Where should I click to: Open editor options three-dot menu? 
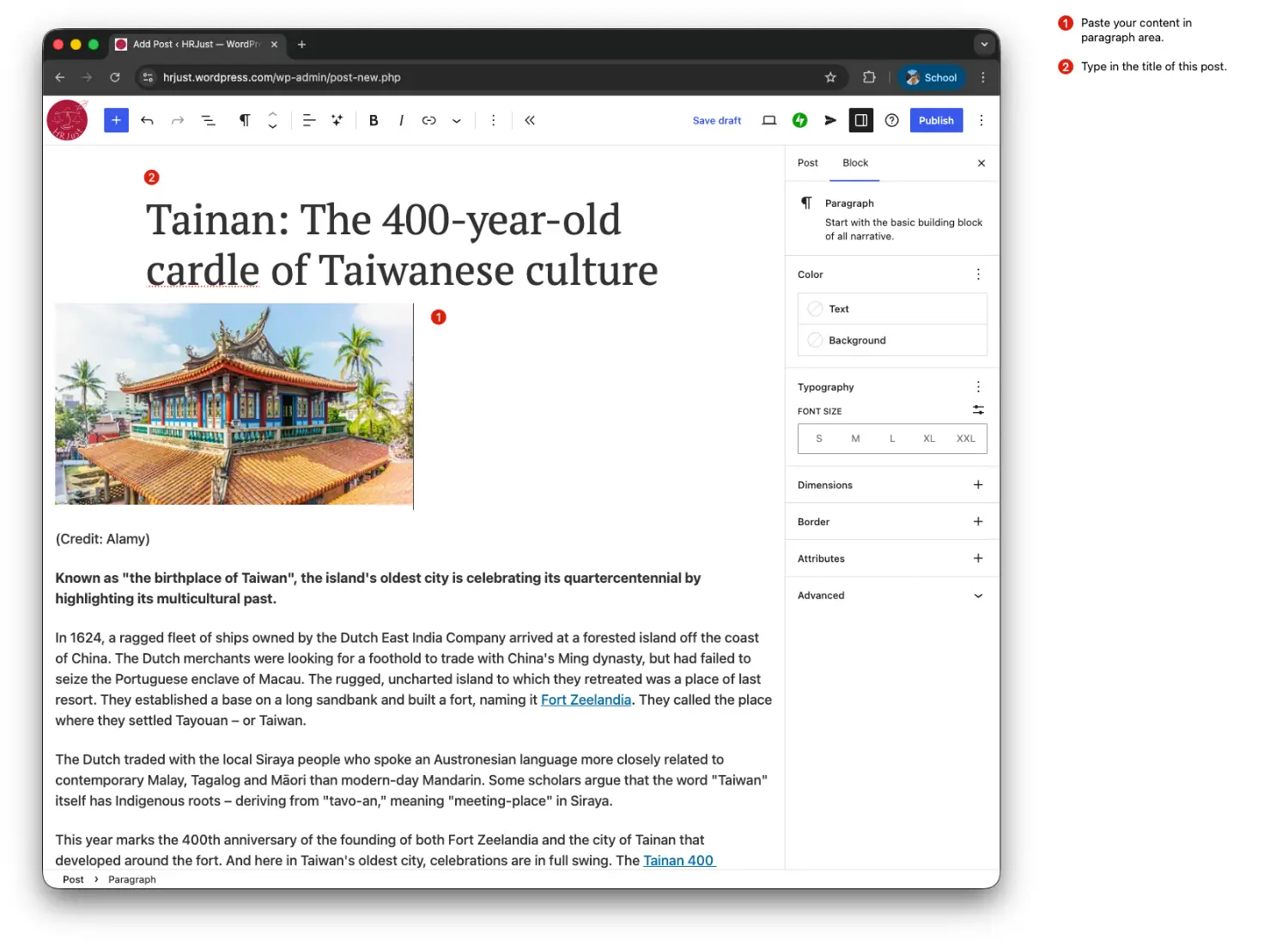[981, 120]
